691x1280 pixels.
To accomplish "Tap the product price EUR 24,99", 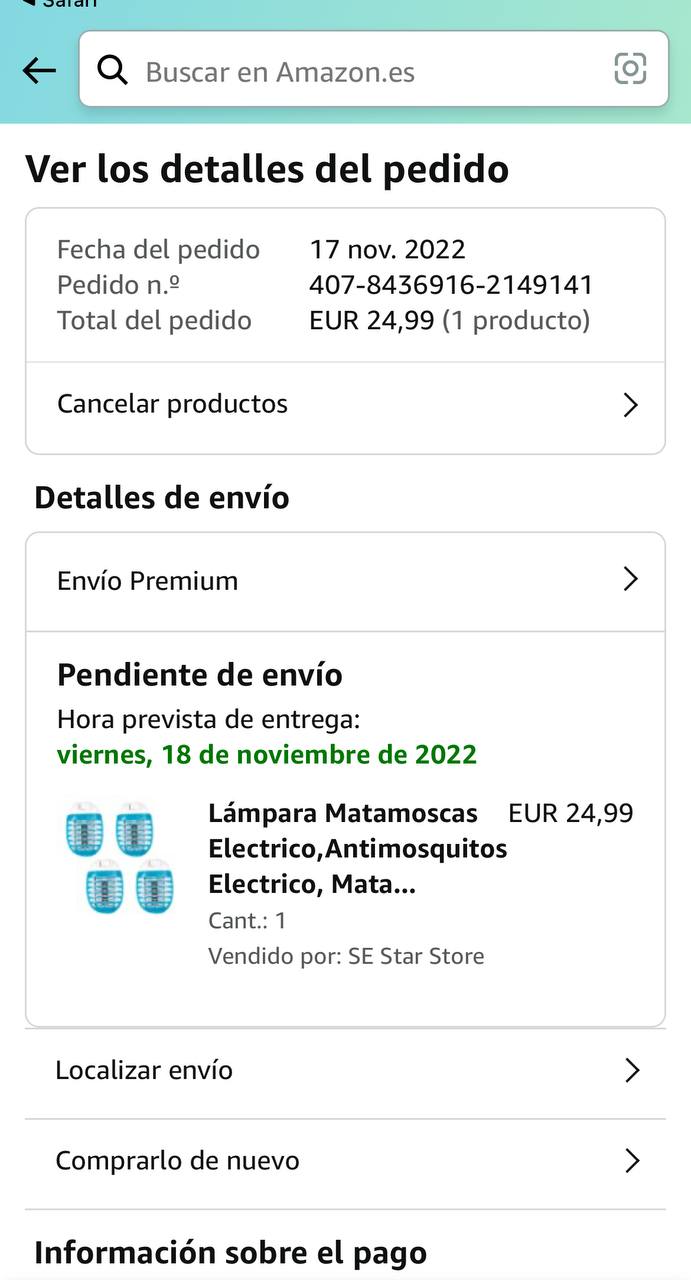I will click(x=571, y=813).
